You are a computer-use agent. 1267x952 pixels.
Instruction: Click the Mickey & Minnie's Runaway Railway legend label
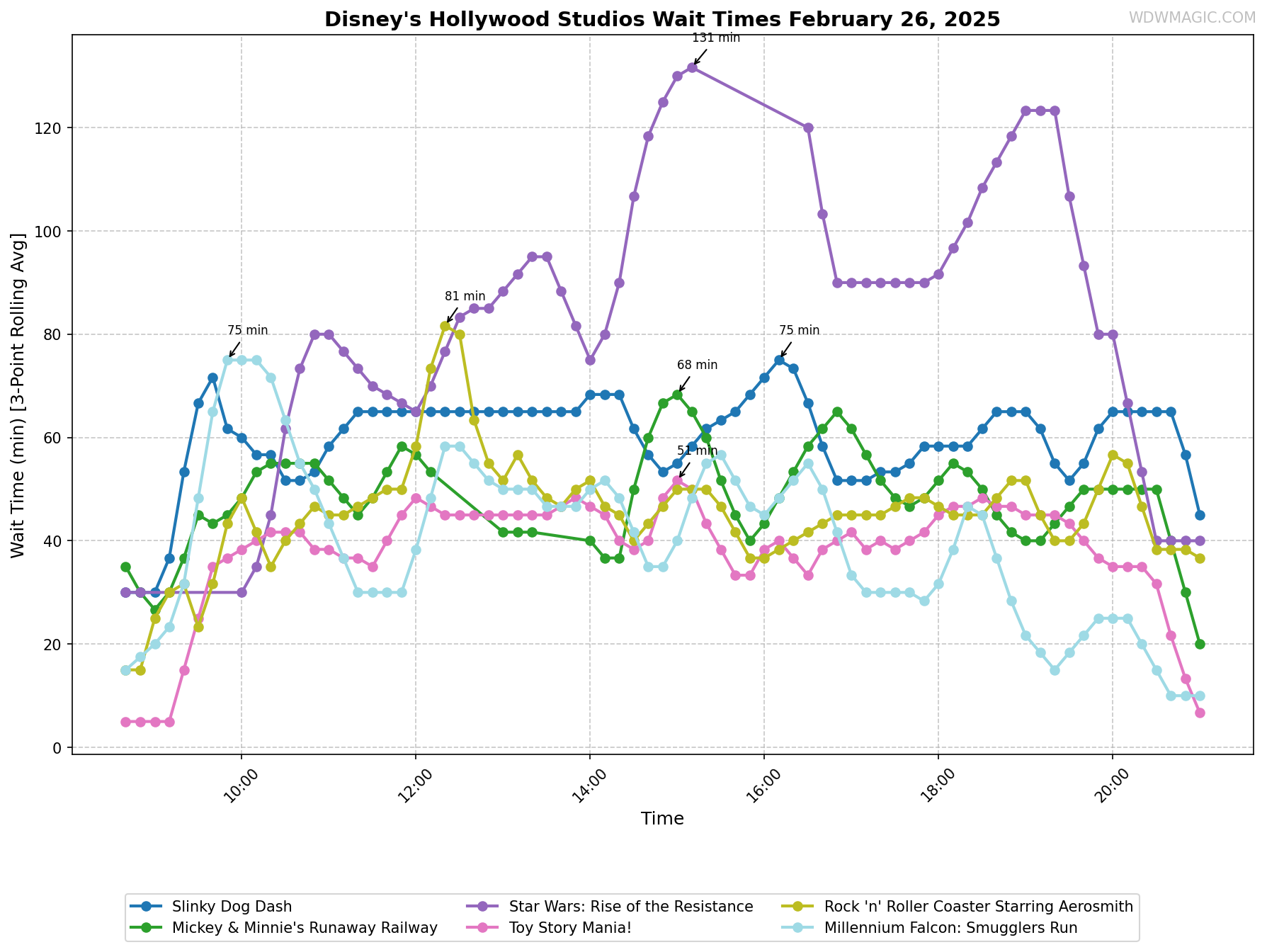tap(305, 928)
